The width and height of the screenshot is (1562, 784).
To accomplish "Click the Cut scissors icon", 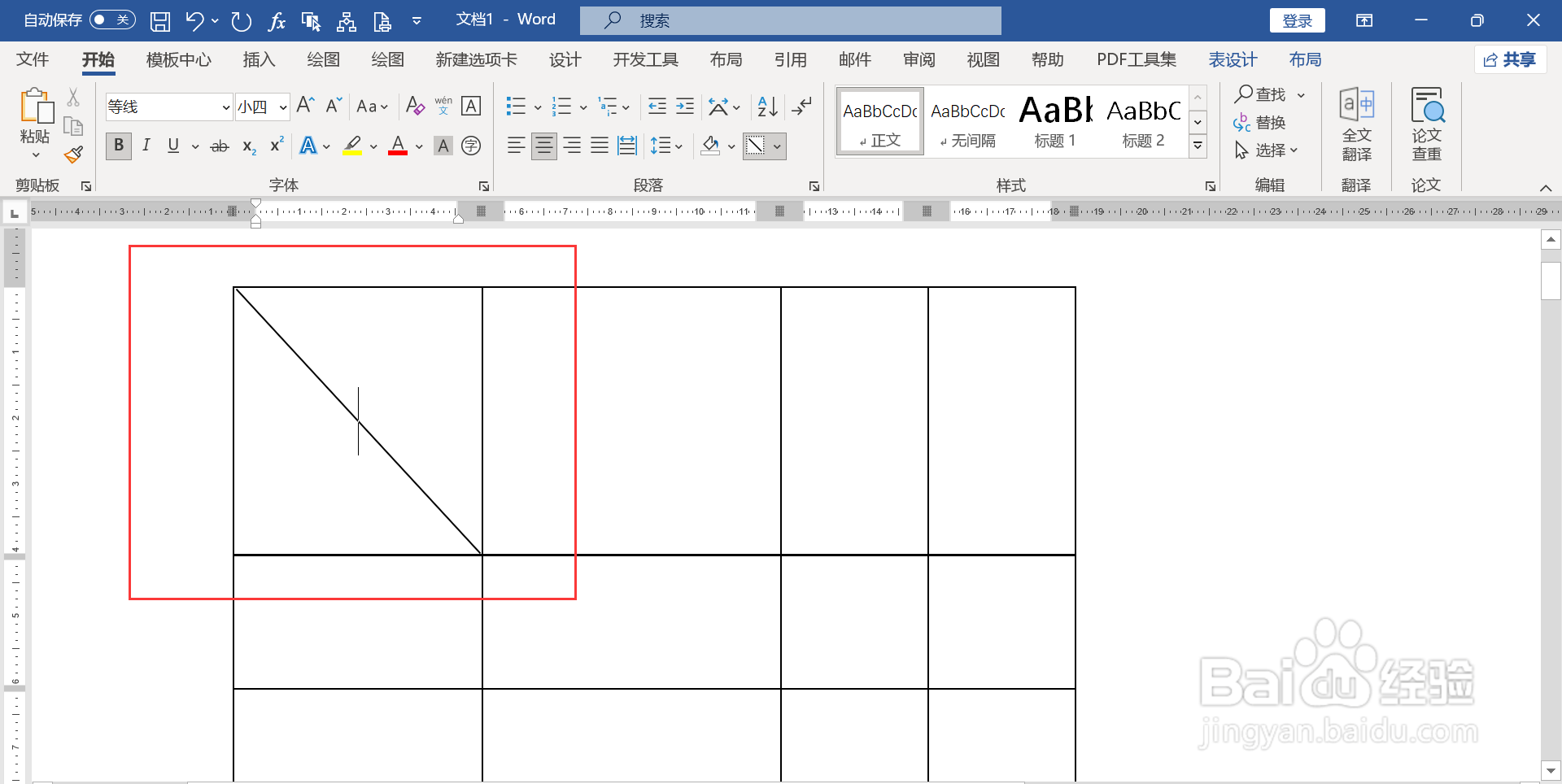I will coord(73,98).
